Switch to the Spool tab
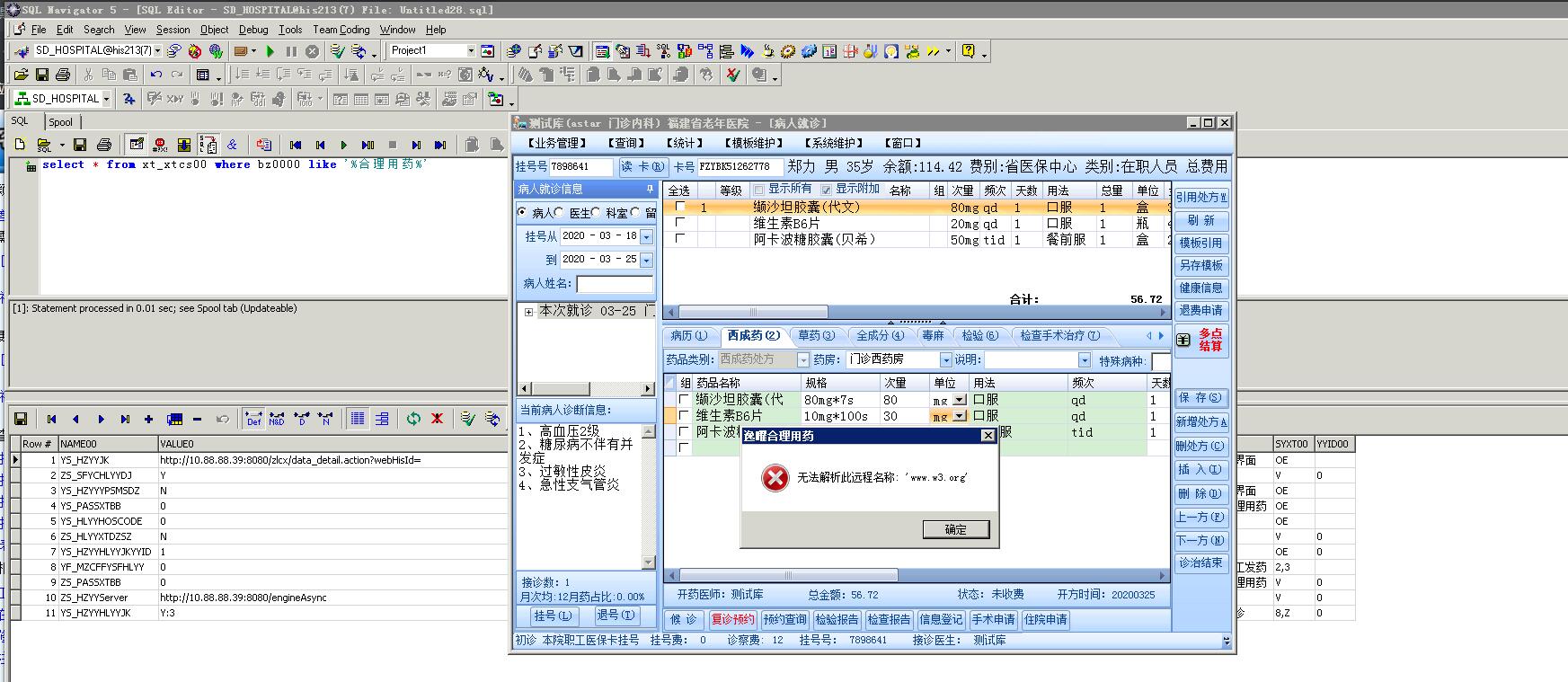 pyautogui.click(x=61, y=122)
